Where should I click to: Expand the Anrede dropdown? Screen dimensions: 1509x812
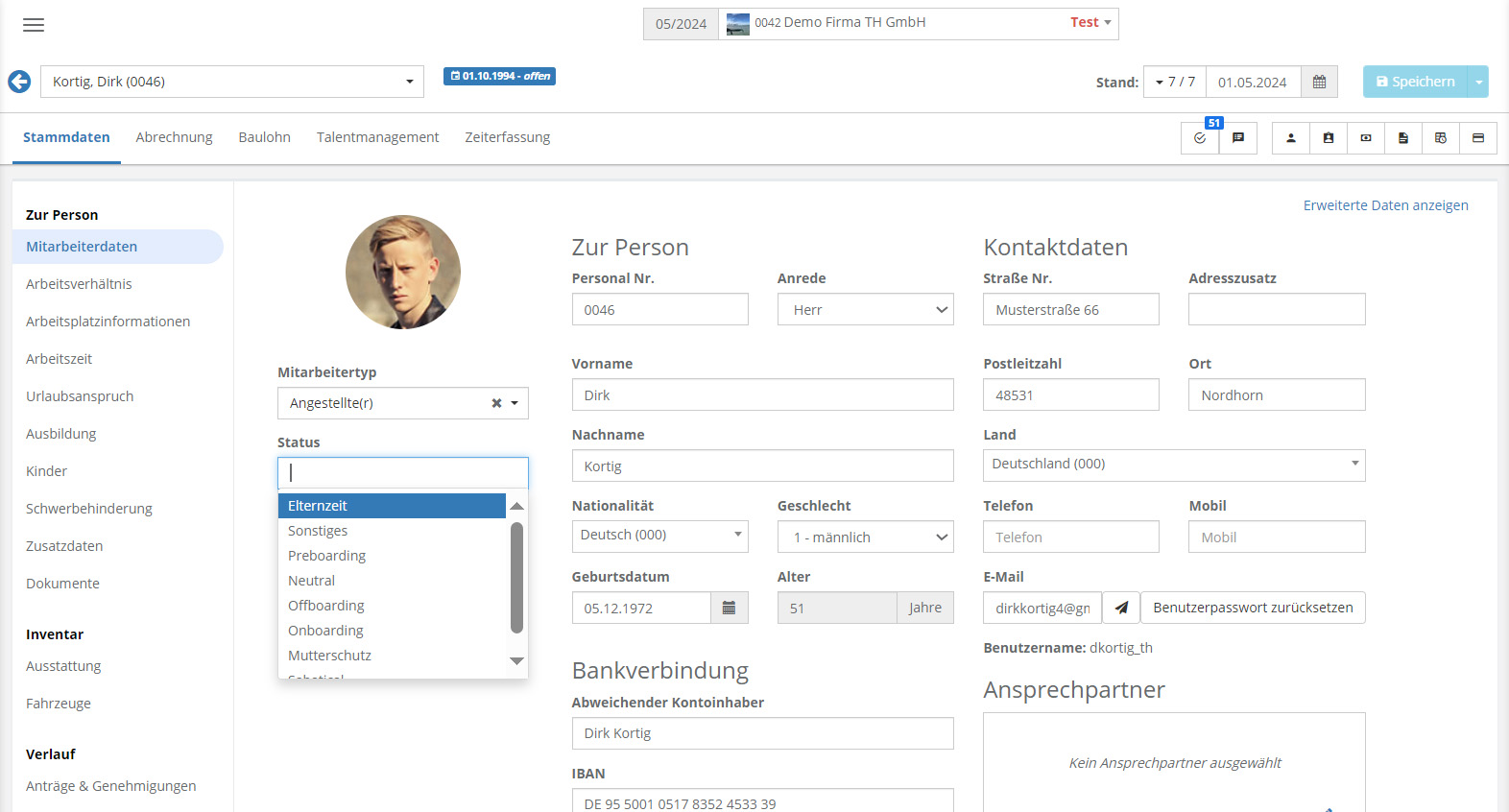pyautogui.click(x=865, y=310)
